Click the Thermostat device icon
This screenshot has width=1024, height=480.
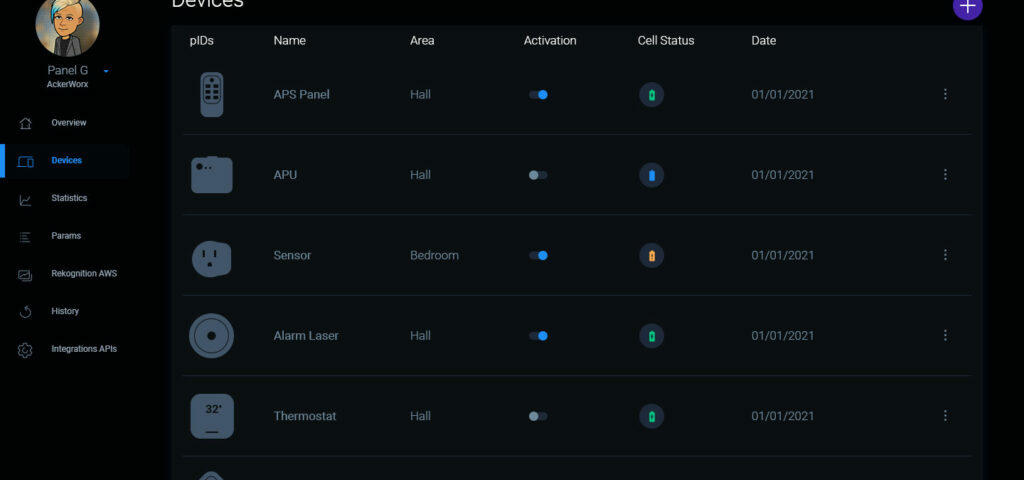pyautogui.click(x=212, y=416)
